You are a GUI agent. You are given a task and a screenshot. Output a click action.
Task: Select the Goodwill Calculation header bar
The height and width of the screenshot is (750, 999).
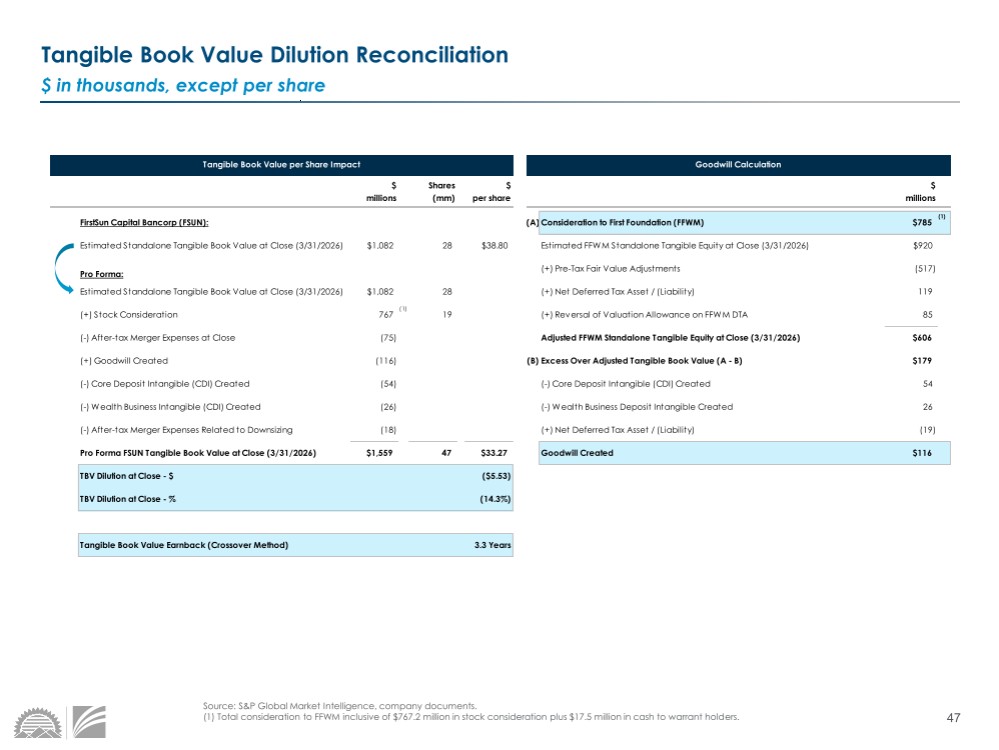[x=738, y=164]
